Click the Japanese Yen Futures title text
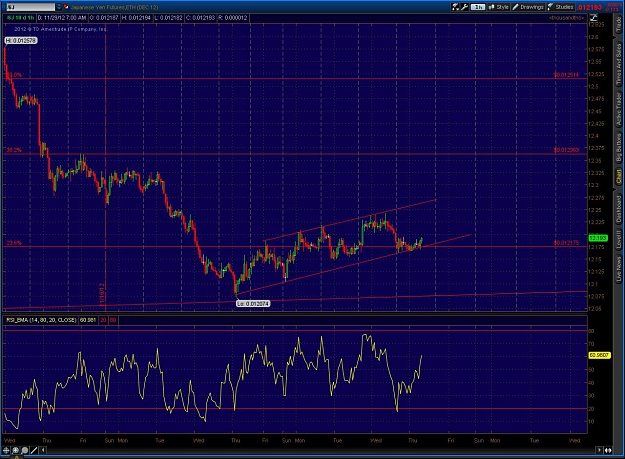Image resolution: width=625 pixels, height=459 pixels. click(114, 7)
